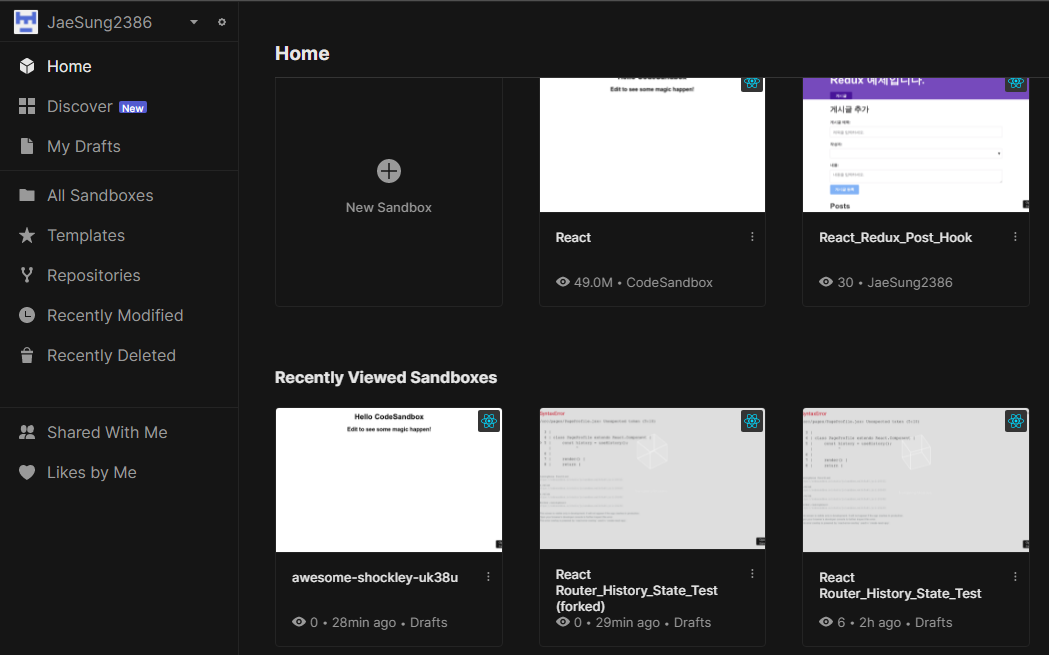Open the React_Redux_Post_Hook thumbnail
1049x661 pixels.
916,145
